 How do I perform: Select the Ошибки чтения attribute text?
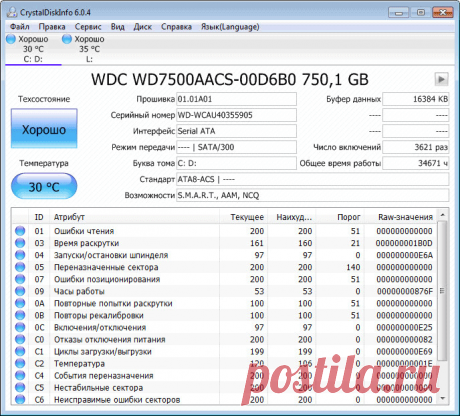pos(84,231)
